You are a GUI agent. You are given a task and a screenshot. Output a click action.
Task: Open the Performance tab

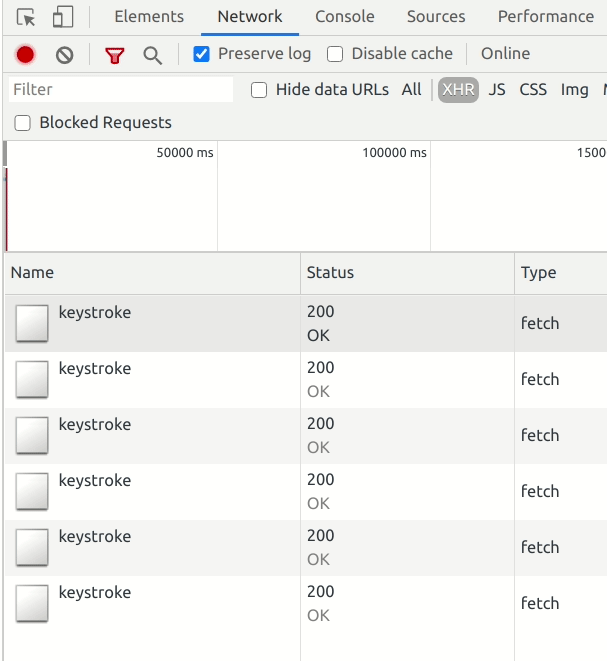point(546,16)
